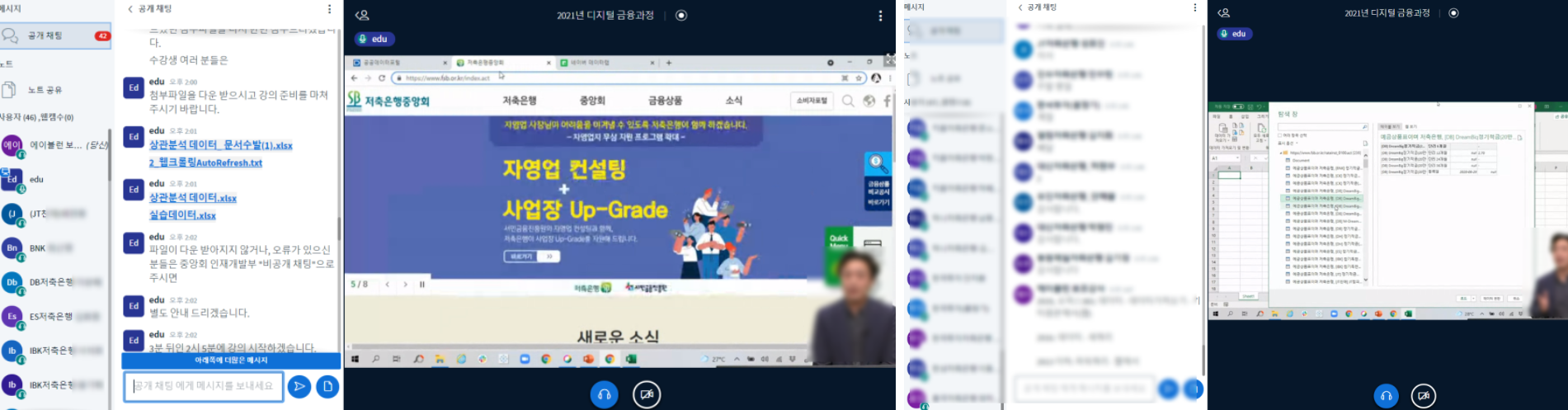Toggle webcam sharing in the right session

(x=1424, y=396)
